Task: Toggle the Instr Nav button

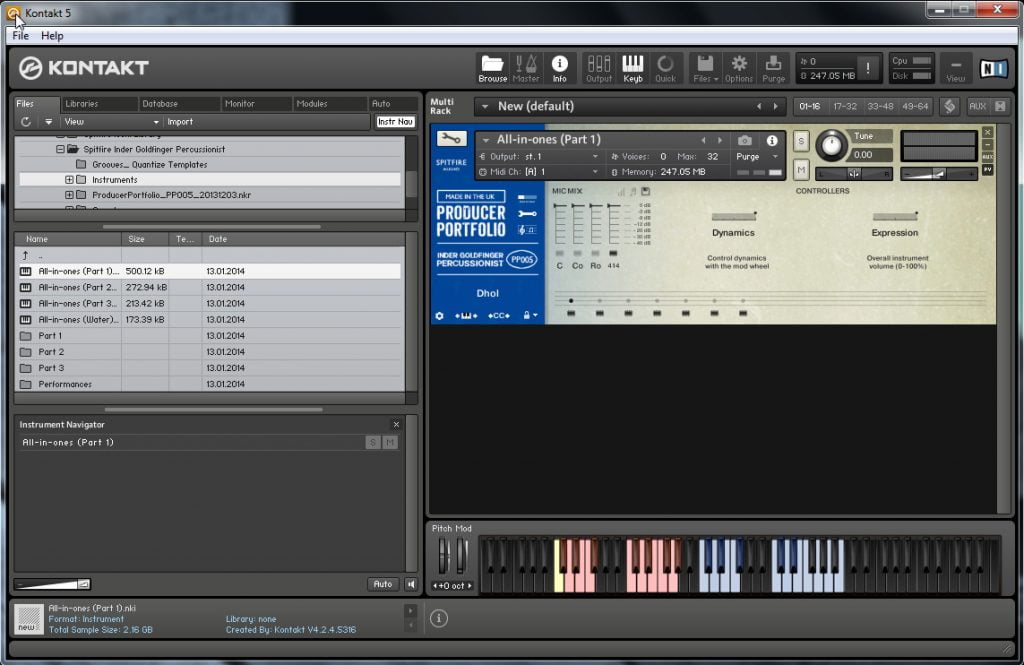Action: 395,122
